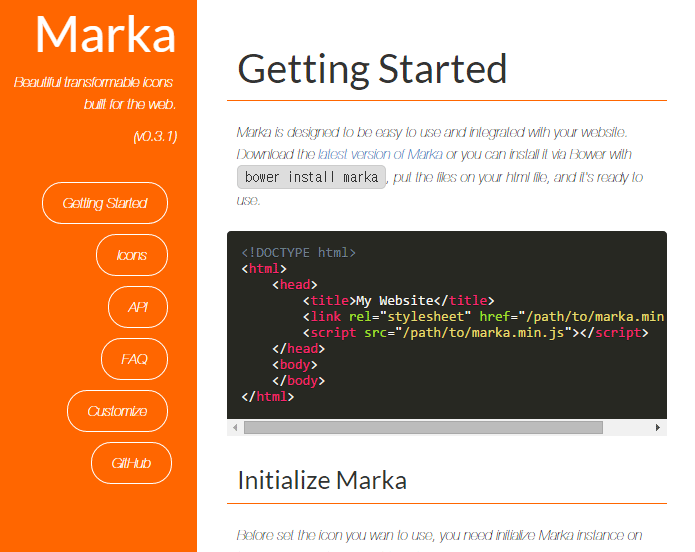
Task: Visit the GitHub nav button
Action: coord(131,463)
